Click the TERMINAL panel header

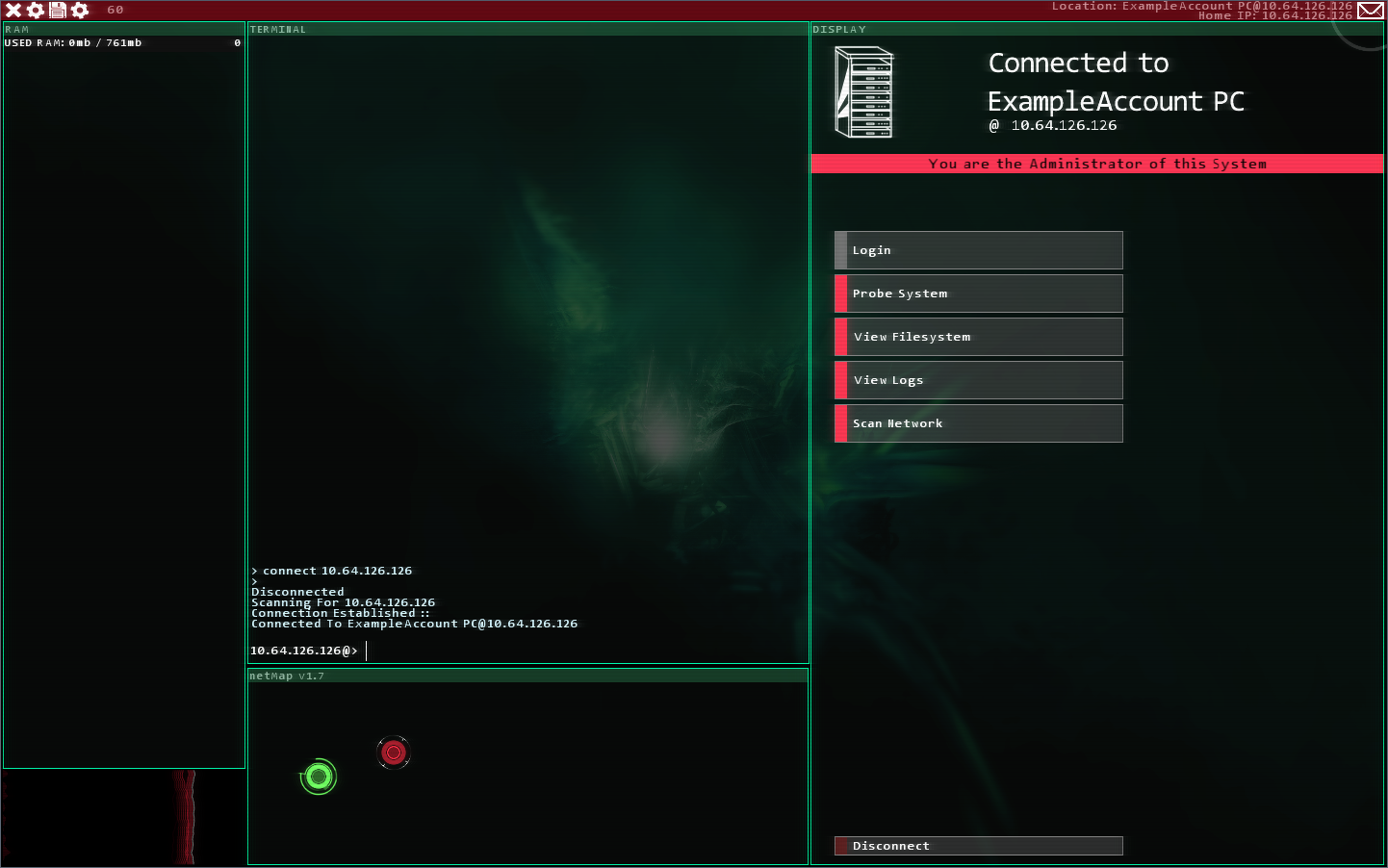pyautogui.click(x=527, y=30)
